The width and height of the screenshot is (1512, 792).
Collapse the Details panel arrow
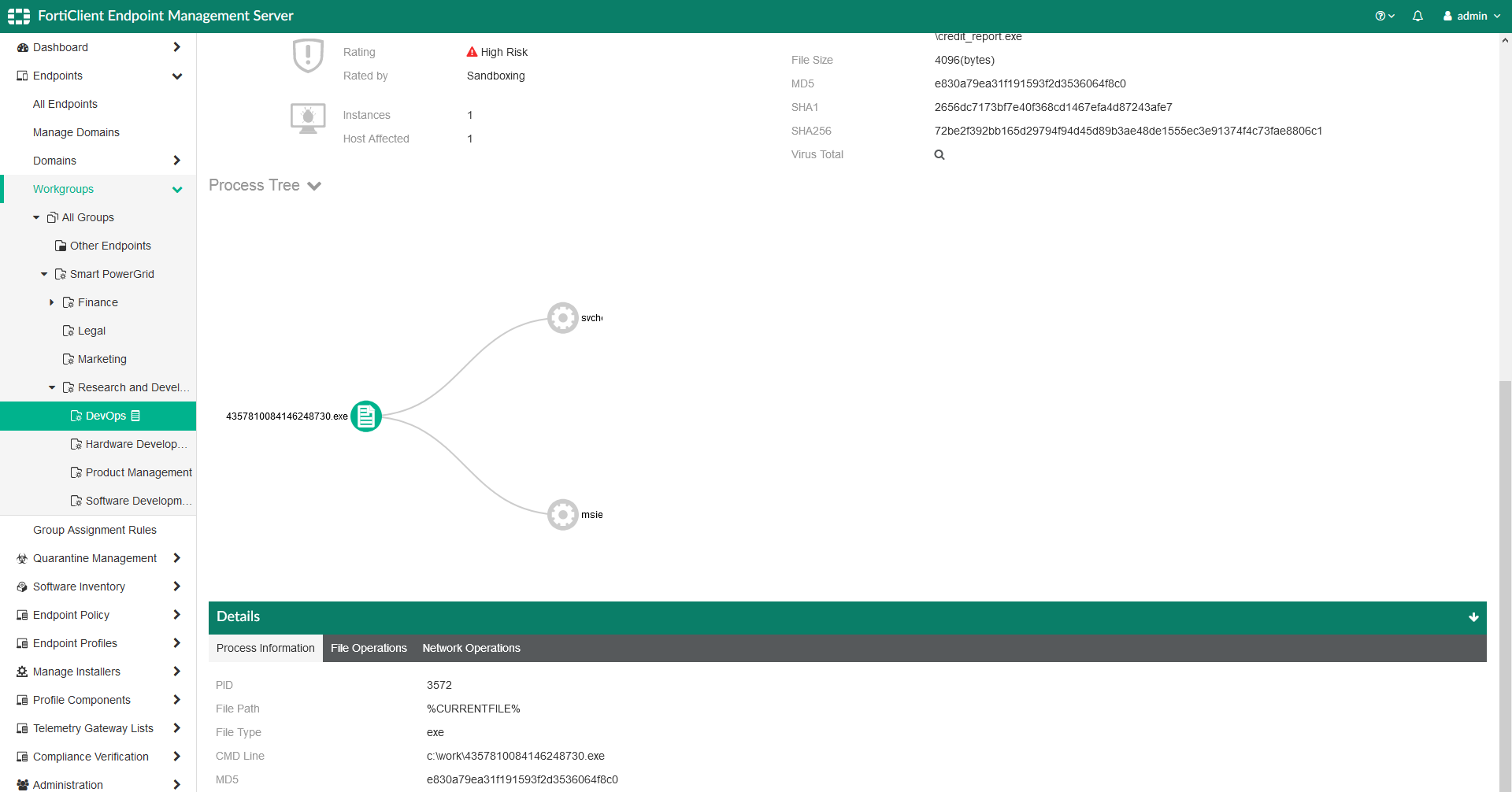point(1473,617)
